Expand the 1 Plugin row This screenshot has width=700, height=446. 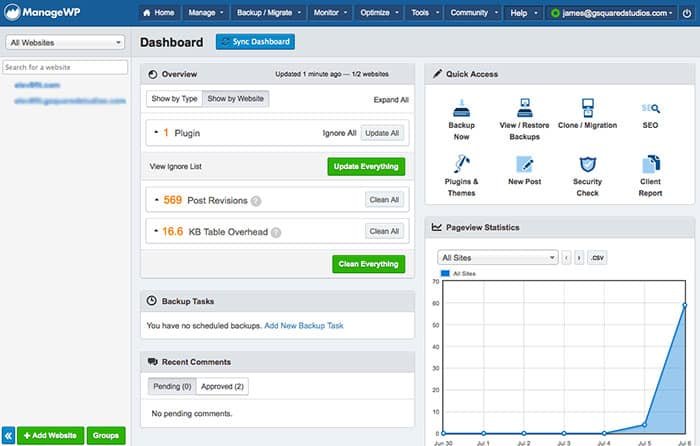(156, 133)
